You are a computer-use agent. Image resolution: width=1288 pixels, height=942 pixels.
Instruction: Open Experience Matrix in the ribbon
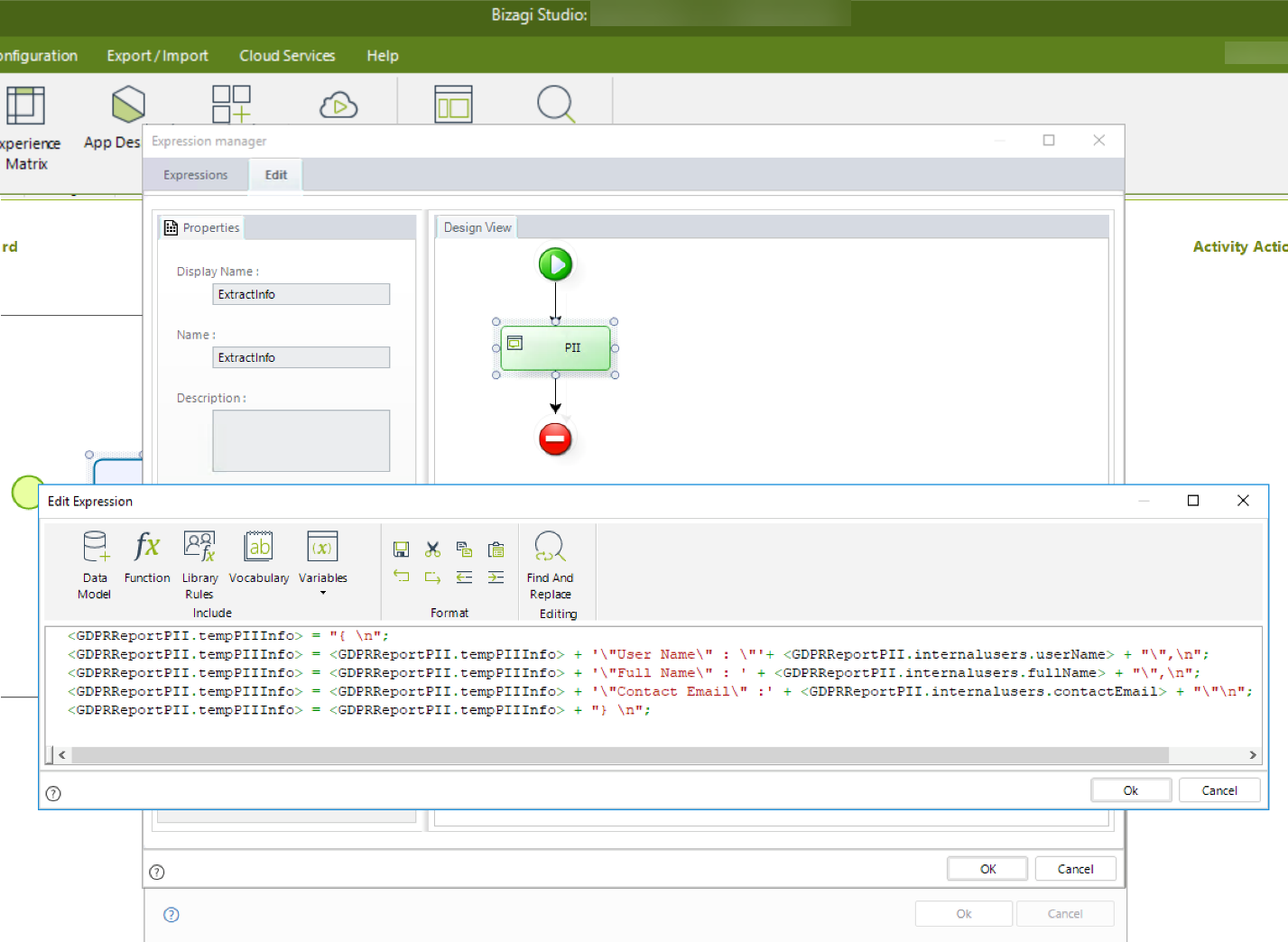pos(27,128)
